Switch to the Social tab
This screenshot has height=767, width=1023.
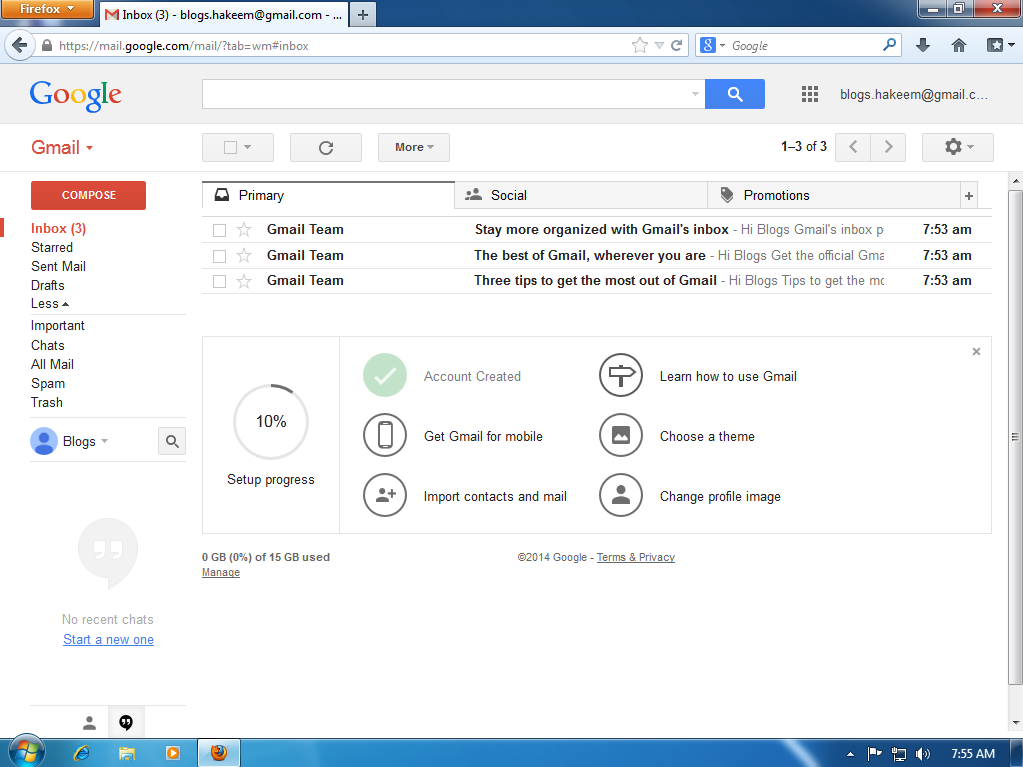click(581, 196)
